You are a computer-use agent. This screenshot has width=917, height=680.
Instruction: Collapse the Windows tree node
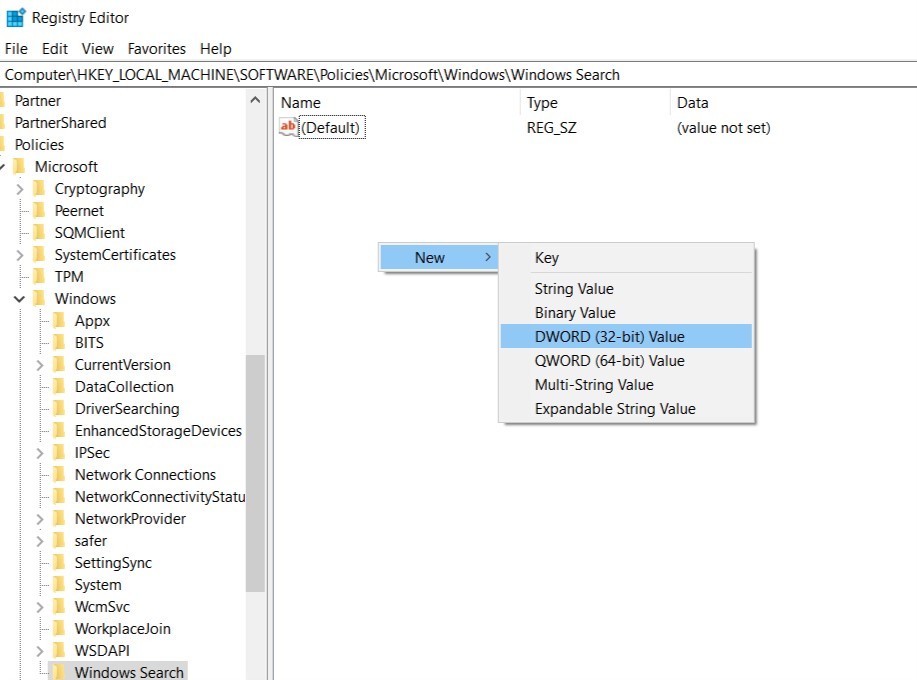tap(20, 299)
